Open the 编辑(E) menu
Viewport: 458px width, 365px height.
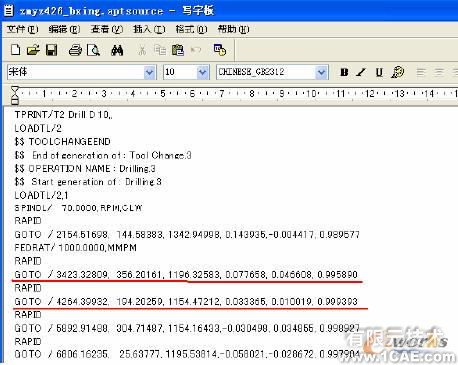pyautogui.click(x=64, y=29)
